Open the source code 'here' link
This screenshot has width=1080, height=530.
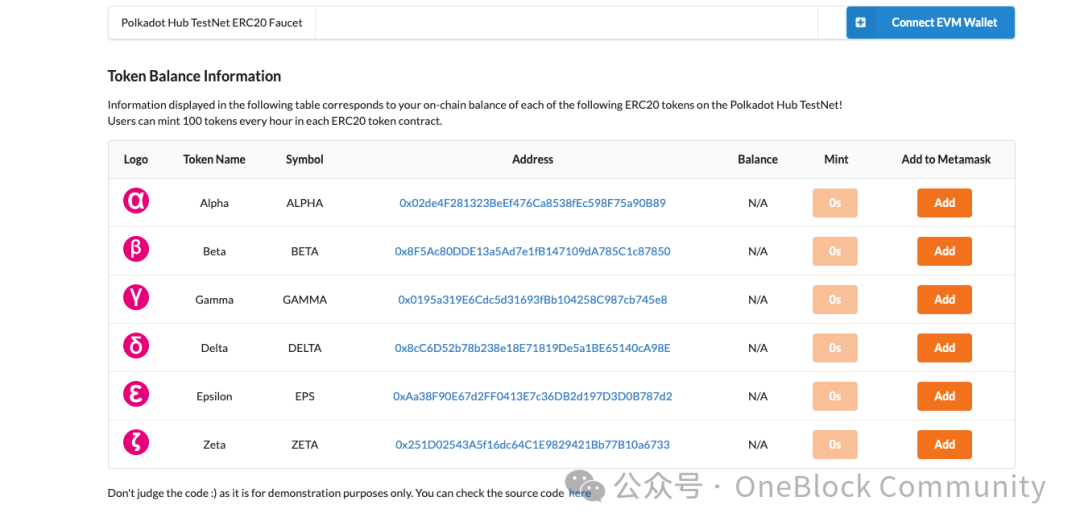tap(580, 493)
